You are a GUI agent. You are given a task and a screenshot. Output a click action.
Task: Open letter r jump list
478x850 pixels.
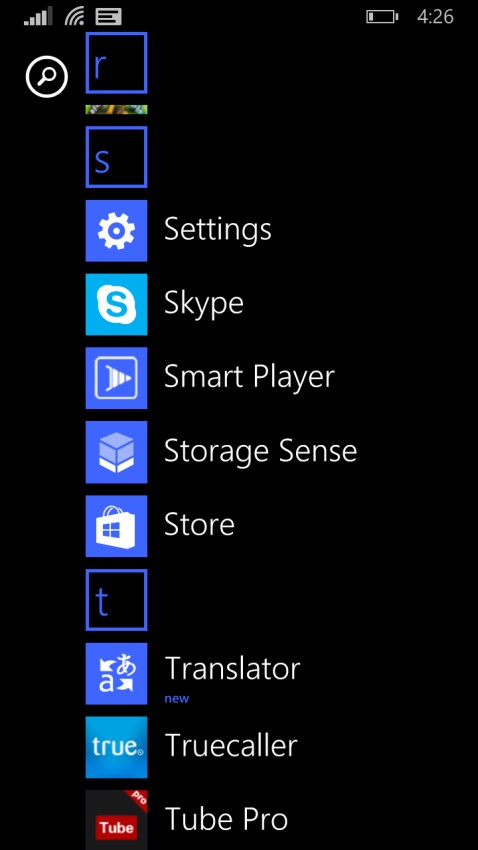click(117, 63)
